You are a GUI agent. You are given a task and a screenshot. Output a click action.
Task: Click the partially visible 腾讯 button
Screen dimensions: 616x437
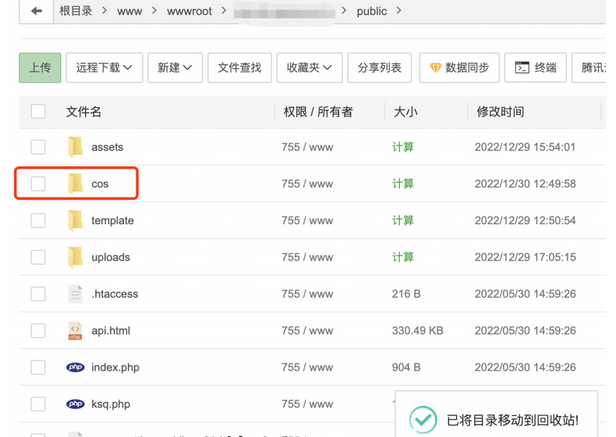pos(589,68)
